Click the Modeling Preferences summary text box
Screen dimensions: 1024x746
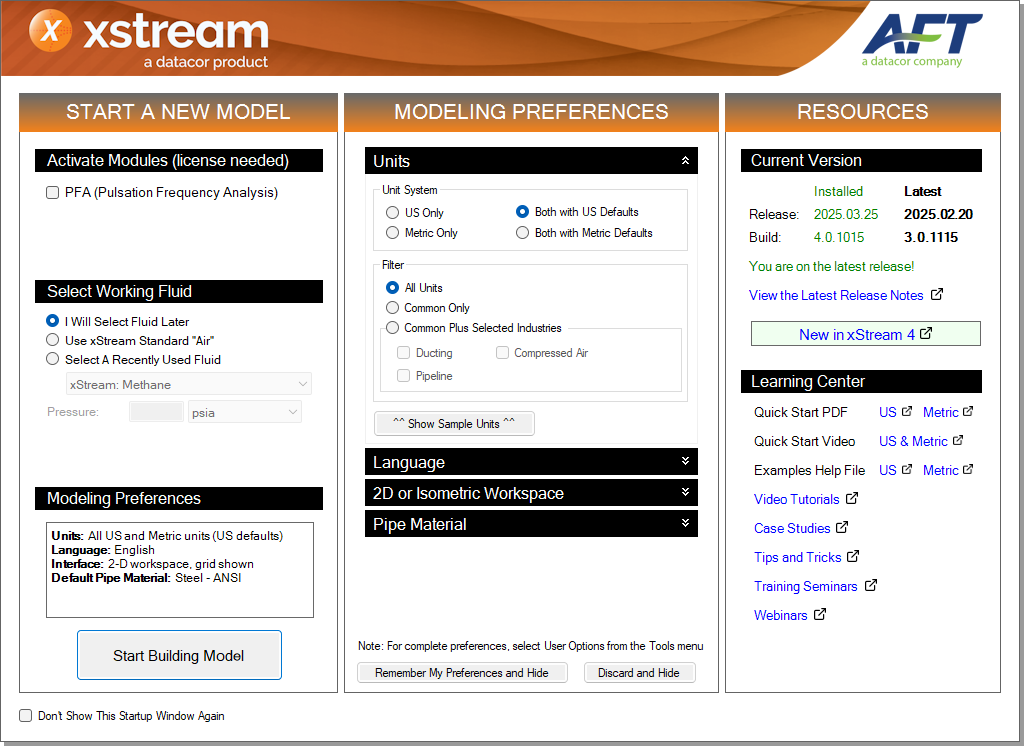tap(180, 570)
